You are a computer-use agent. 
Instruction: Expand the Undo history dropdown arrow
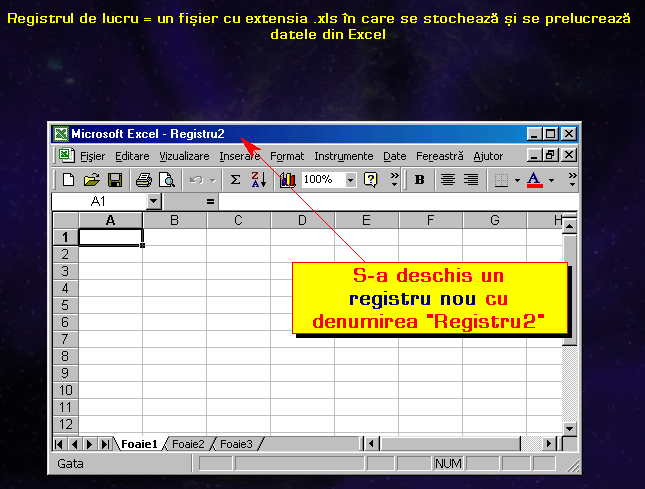(213, 180)
